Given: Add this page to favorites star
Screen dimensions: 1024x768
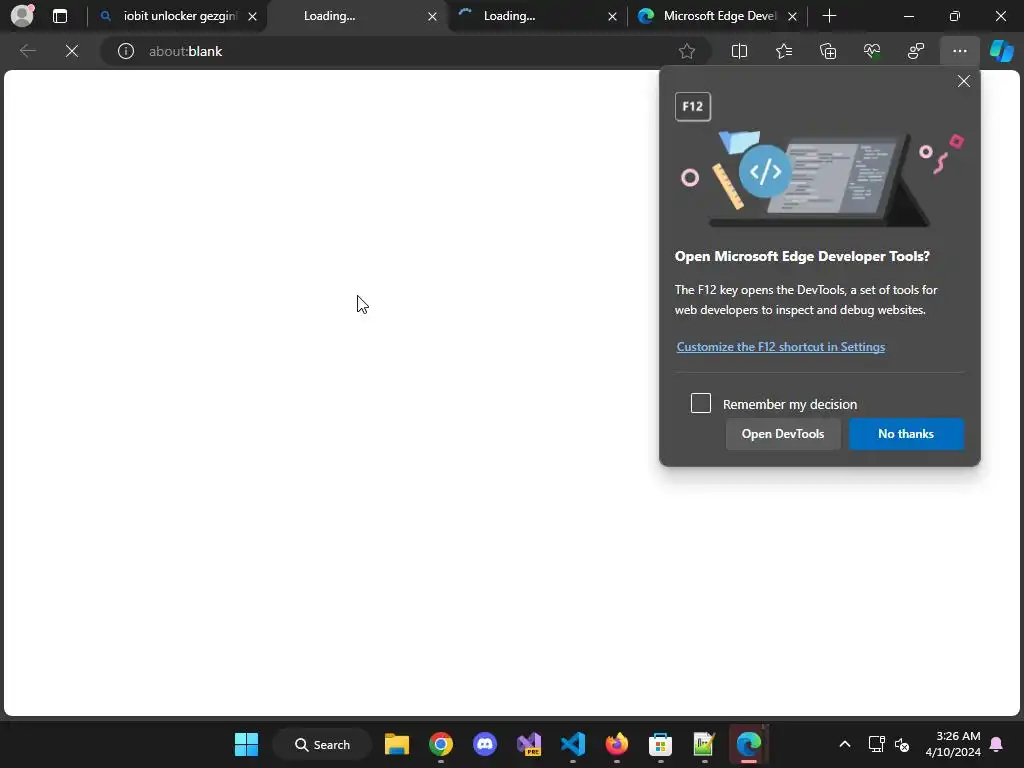Looking at the screenshot, I should tap(686, 51).
